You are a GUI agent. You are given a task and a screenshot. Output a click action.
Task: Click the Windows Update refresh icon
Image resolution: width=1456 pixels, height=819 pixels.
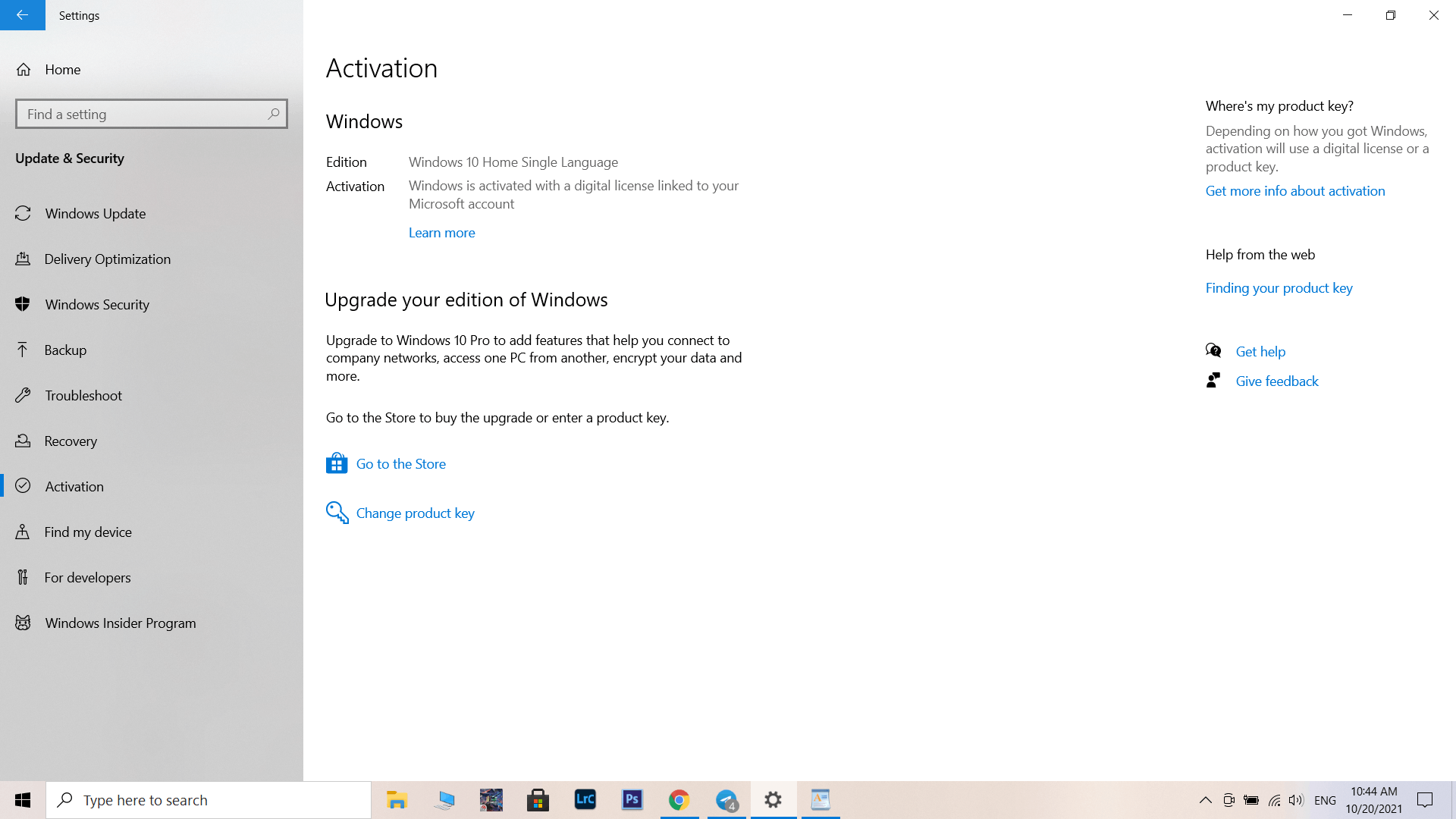pos(23,213)
